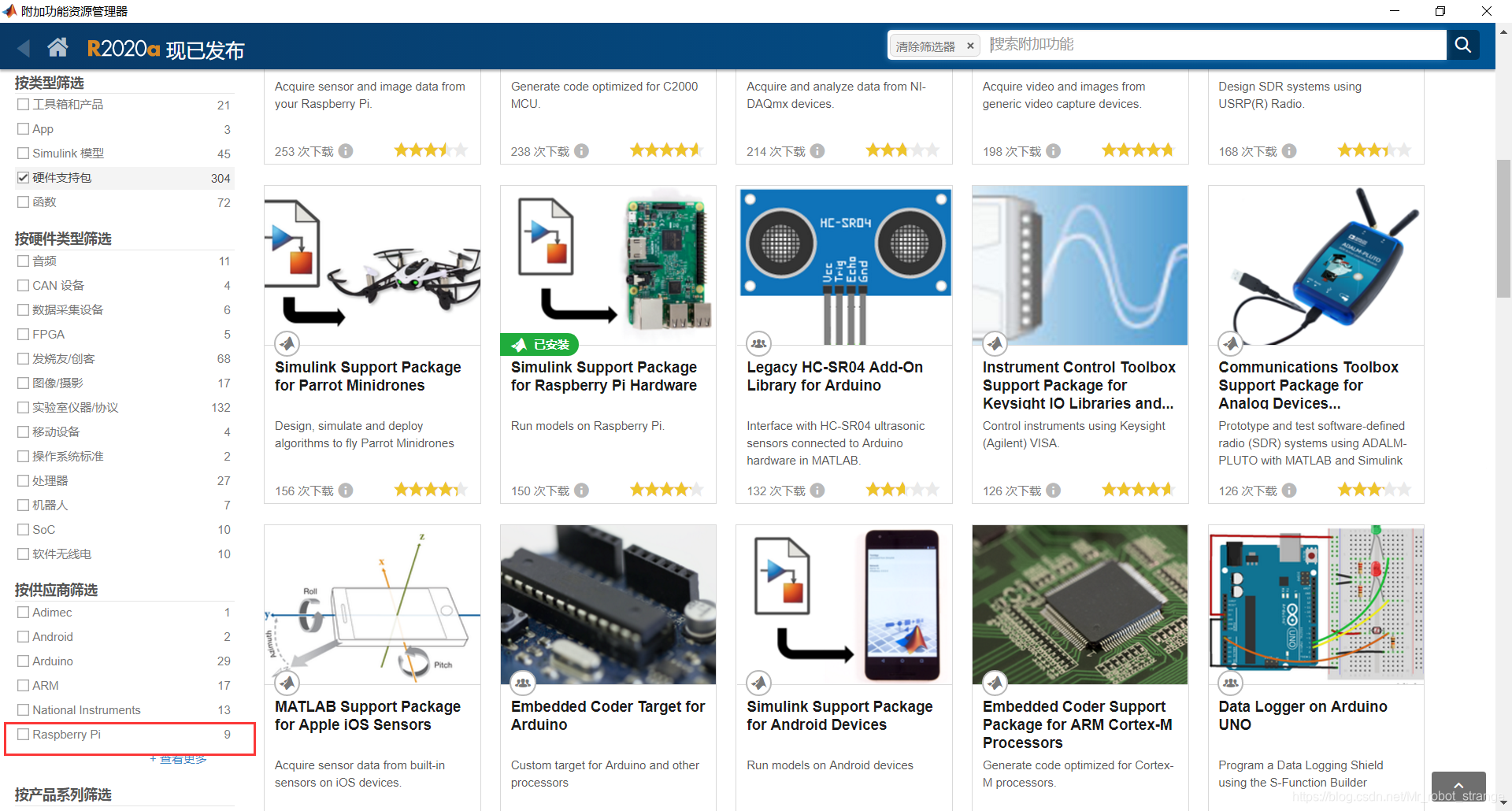1512x811 pixels.
Task: Enable the Arduino vendor checkbox
Action: click(24, 661)
